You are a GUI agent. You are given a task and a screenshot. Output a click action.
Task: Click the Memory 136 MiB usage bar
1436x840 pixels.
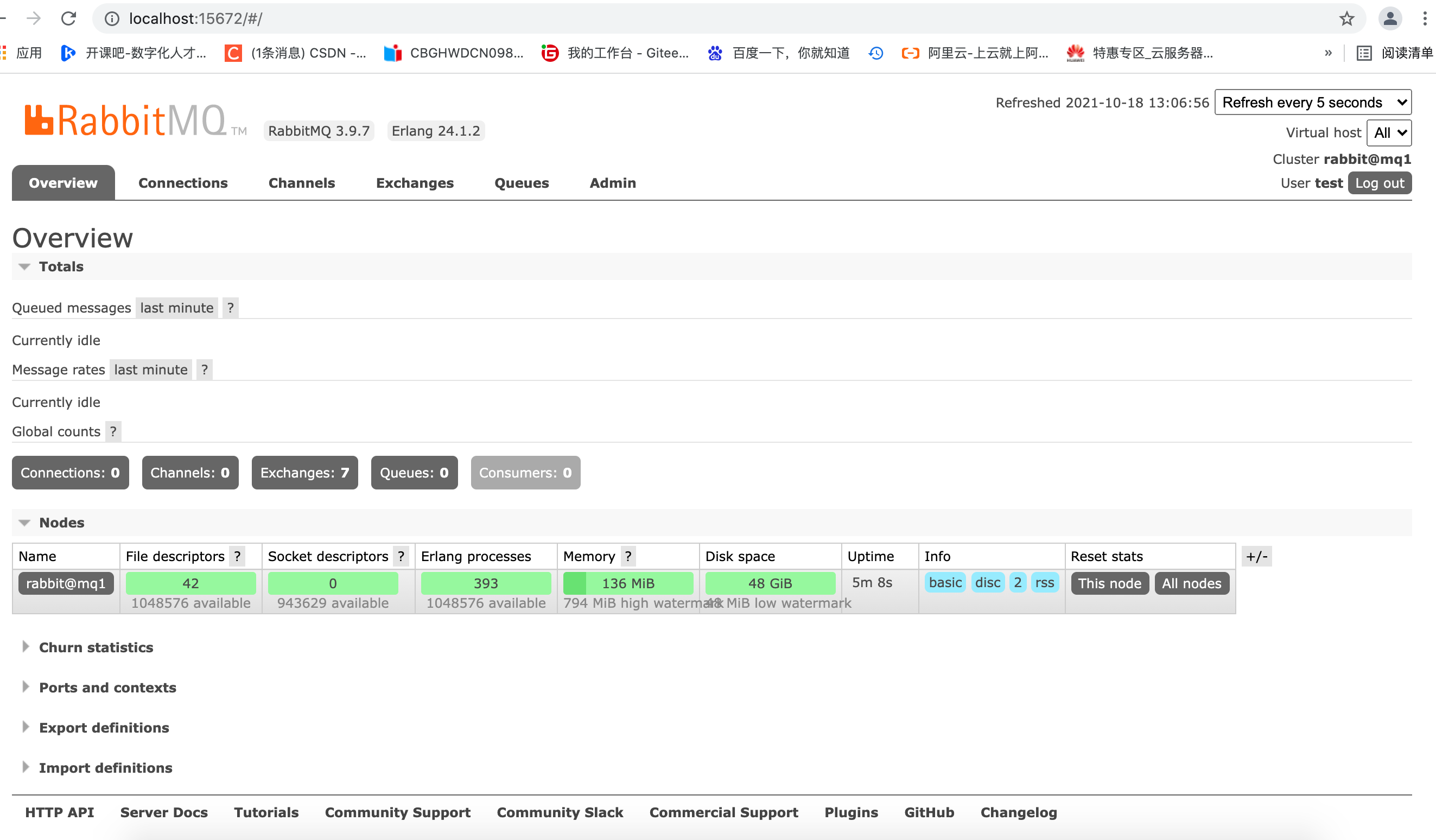click(x=628, y=583)
